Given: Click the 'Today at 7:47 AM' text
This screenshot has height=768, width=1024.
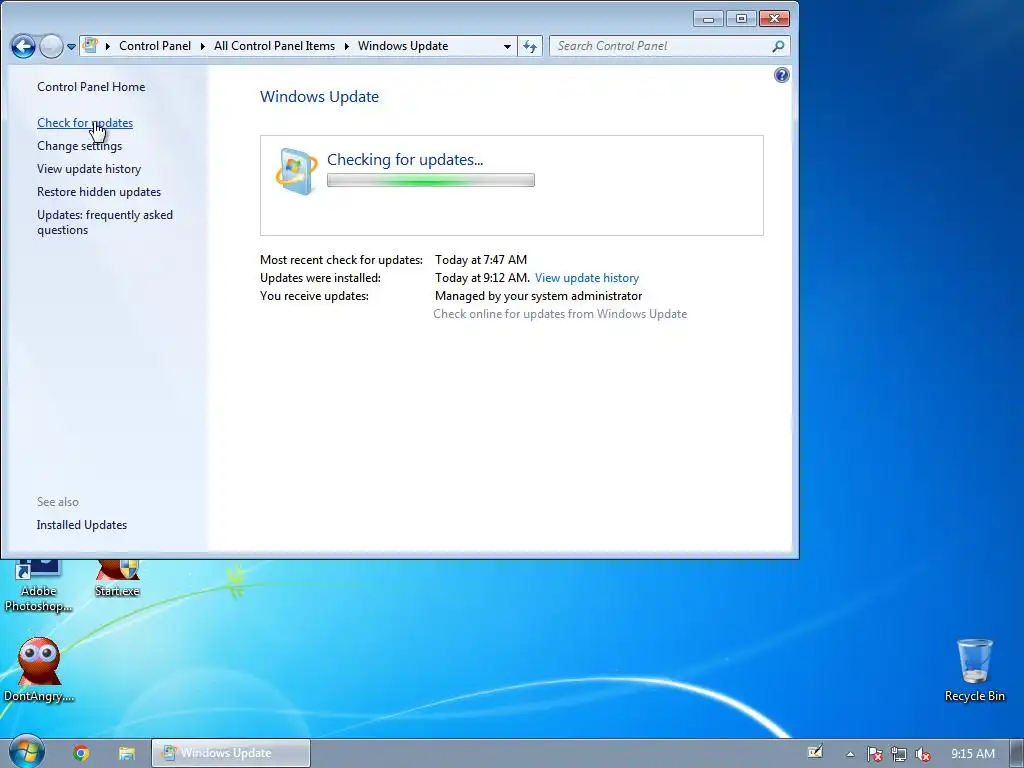Looking at the screenshot, I should coord(481,260).
